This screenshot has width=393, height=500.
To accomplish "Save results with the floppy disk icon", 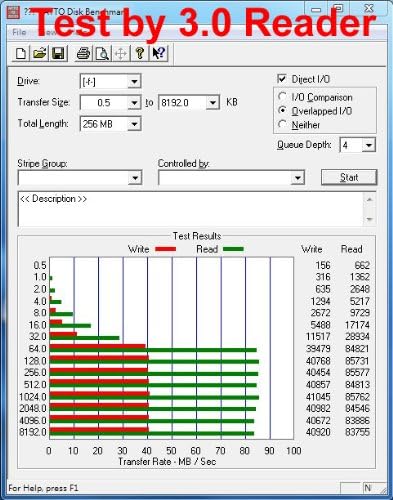I will point(58,53).
